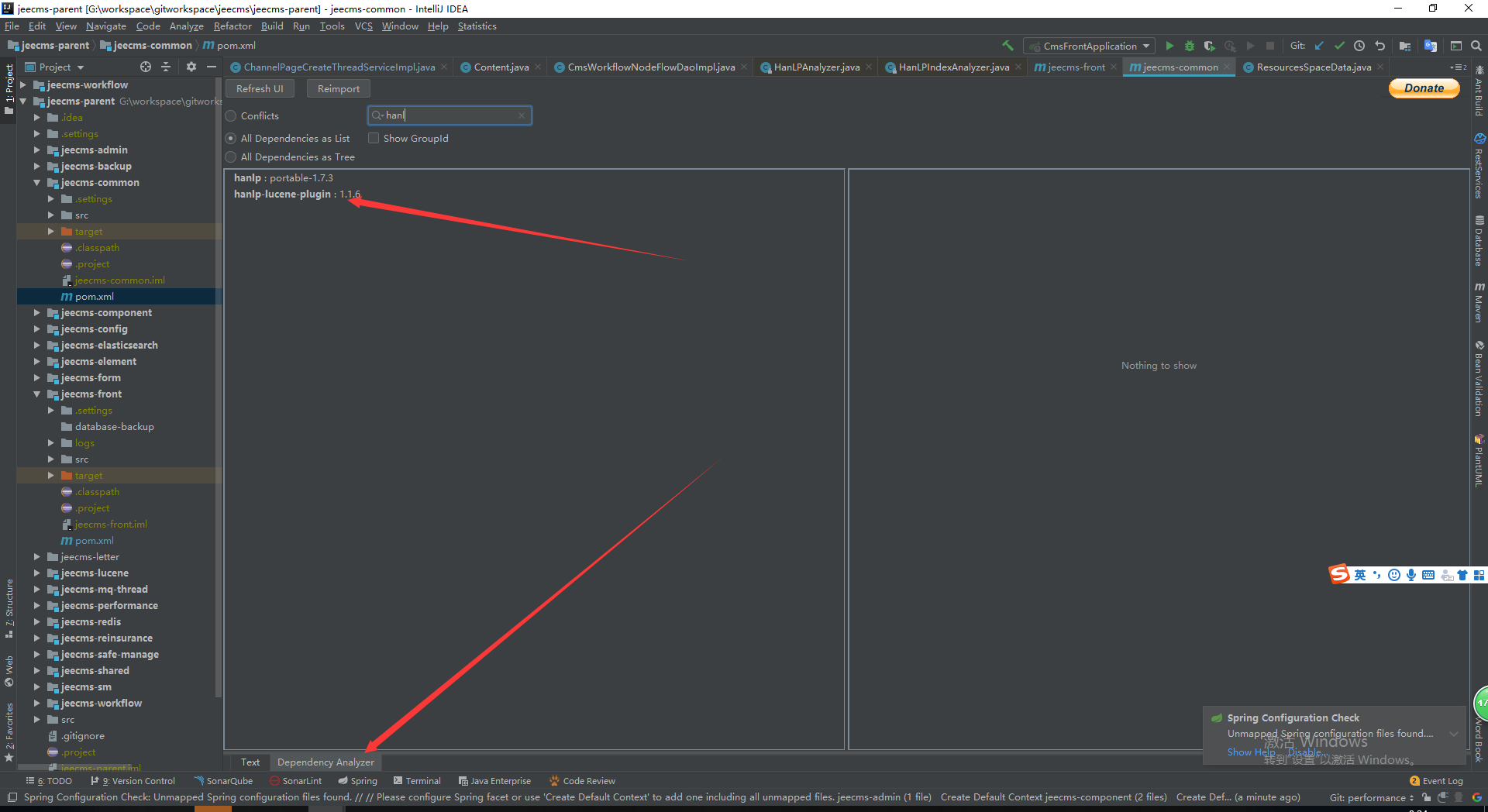Enable the Show GroupId checkbox
The width and height of the screenshot is (1488, 812).
pyautogui.click(x=374, y=139)
